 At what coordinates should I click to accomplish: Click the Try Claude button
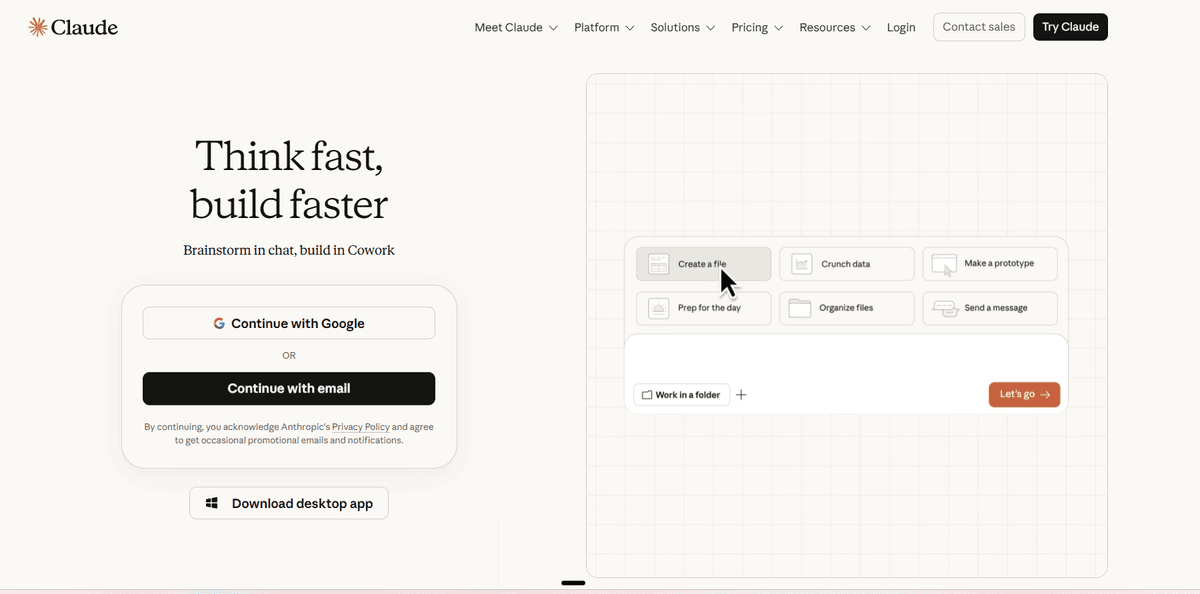1070,27
